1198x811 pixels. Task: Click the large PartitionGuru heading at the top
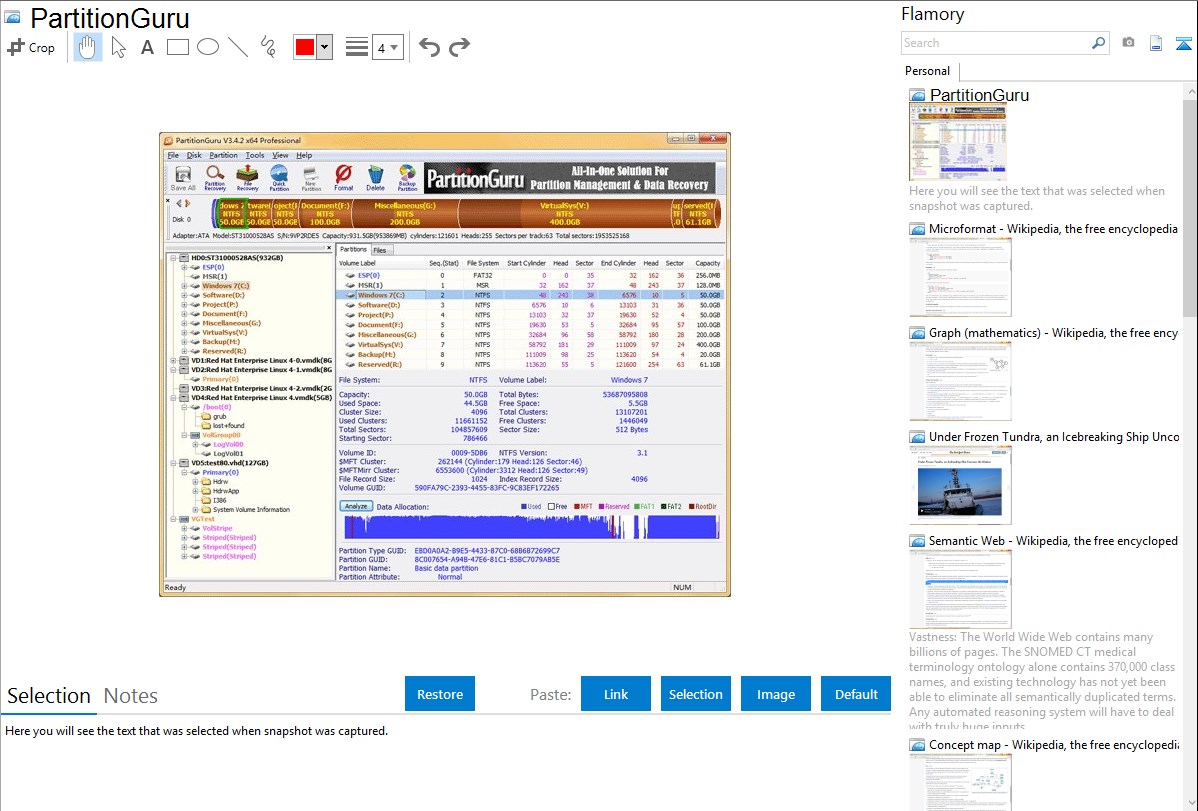click(x=109, y=18)
